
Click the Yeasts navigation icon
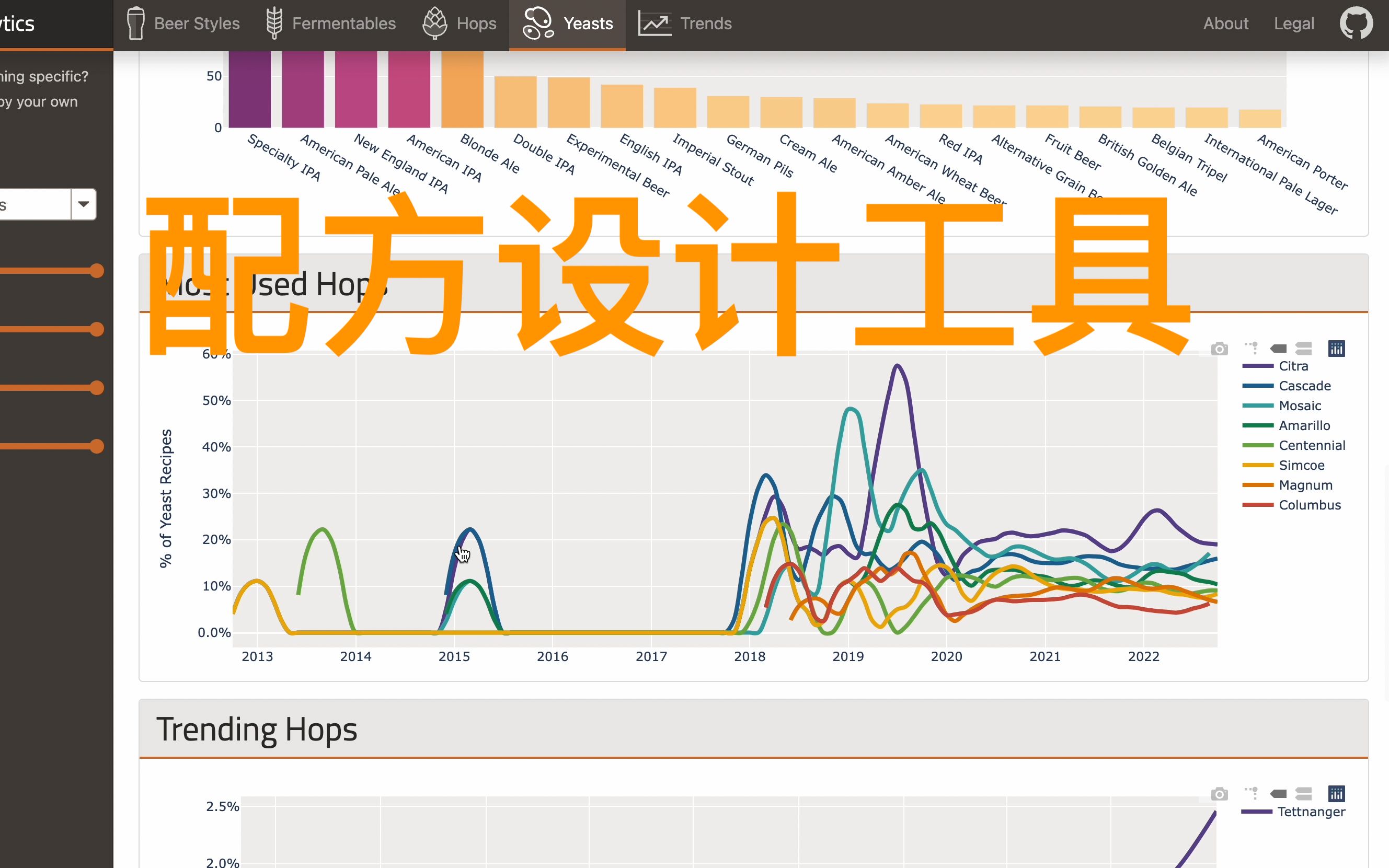[537, 22]
